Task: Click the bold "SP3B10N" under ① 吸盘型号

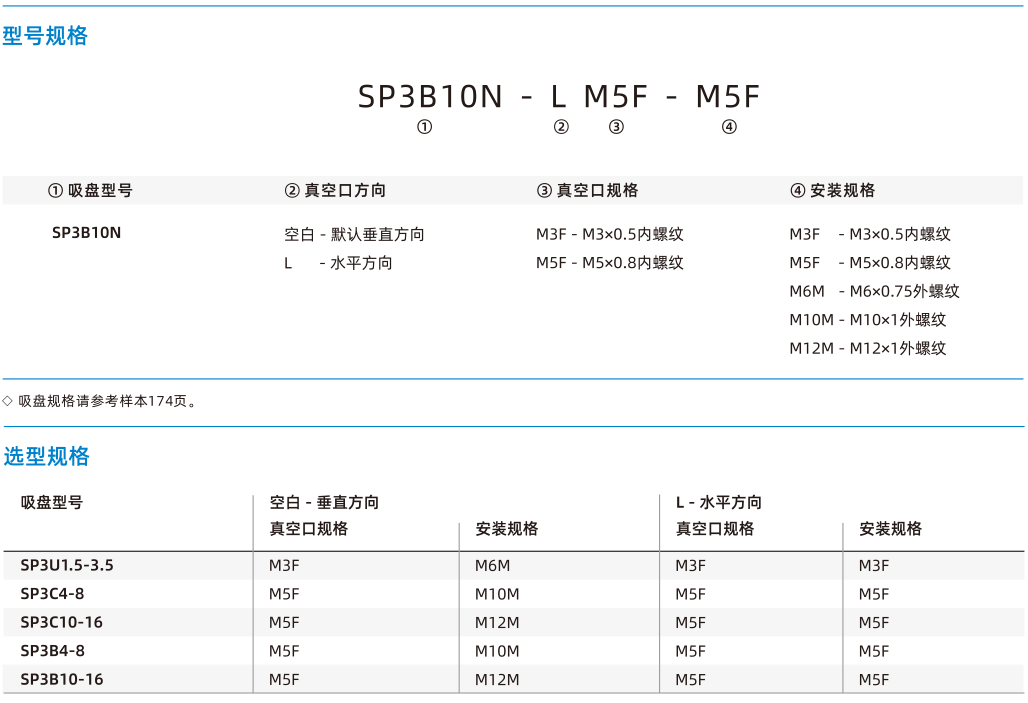Action: (87, 233)
